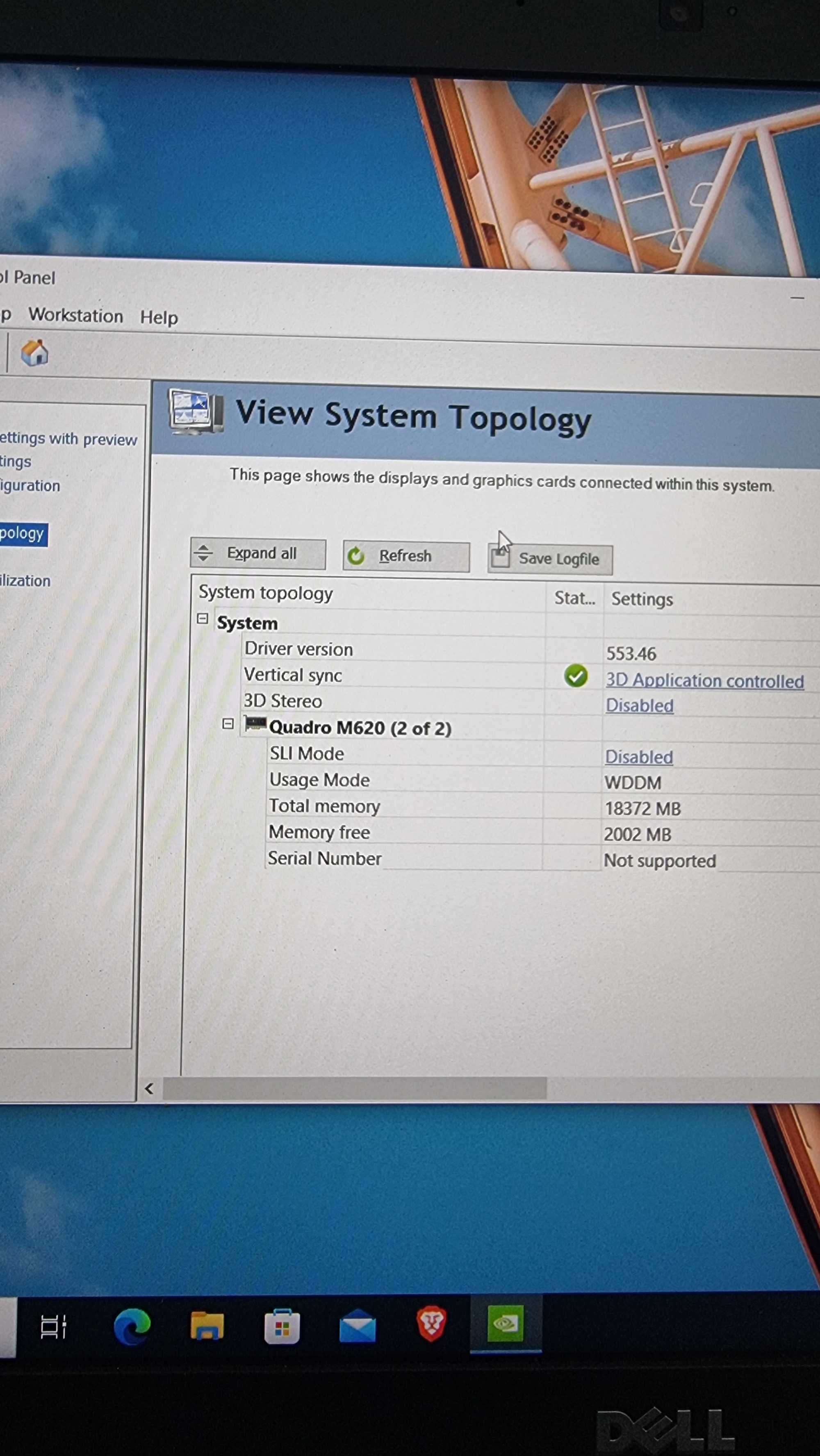This screenshot has width=820, height=1456.
Task: Select the Quadro M620 (2 of 2) item
Action: pos(360,728)
